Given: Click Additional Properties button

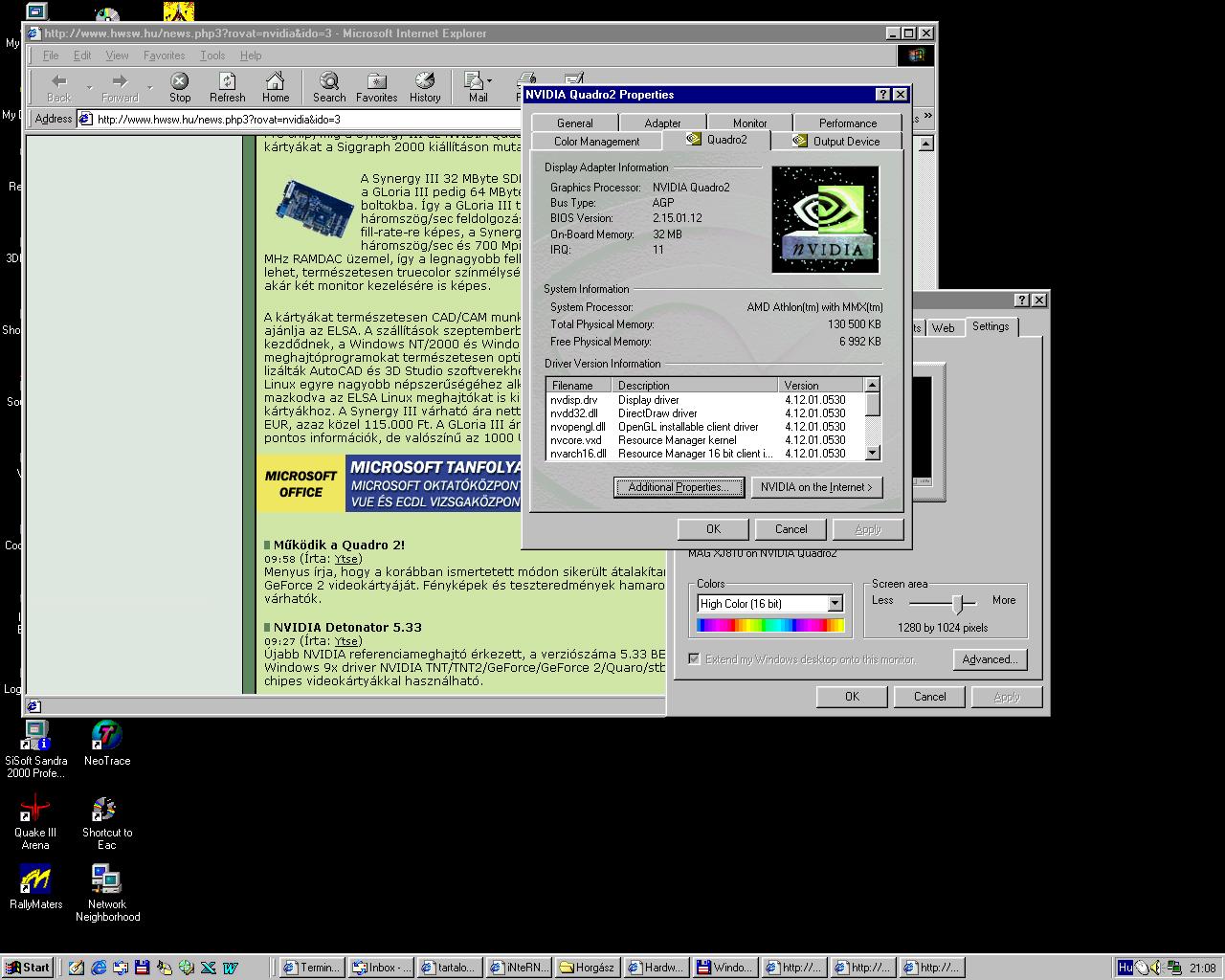Looking at the screenshot, I should pyautogui.click(x=679, y=487).
